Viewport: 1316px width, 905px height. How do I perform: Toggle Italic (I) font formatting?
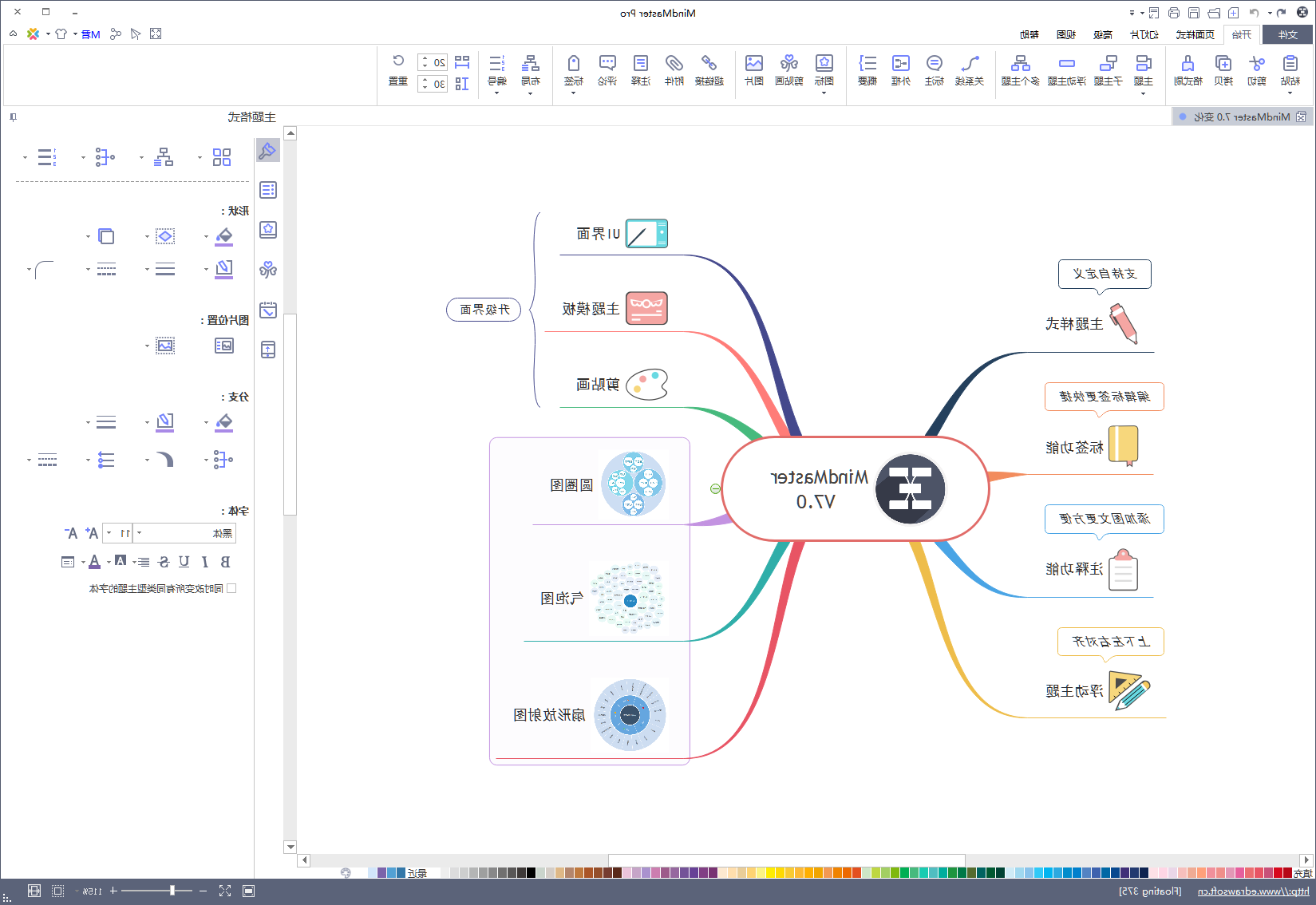(205, 562)
